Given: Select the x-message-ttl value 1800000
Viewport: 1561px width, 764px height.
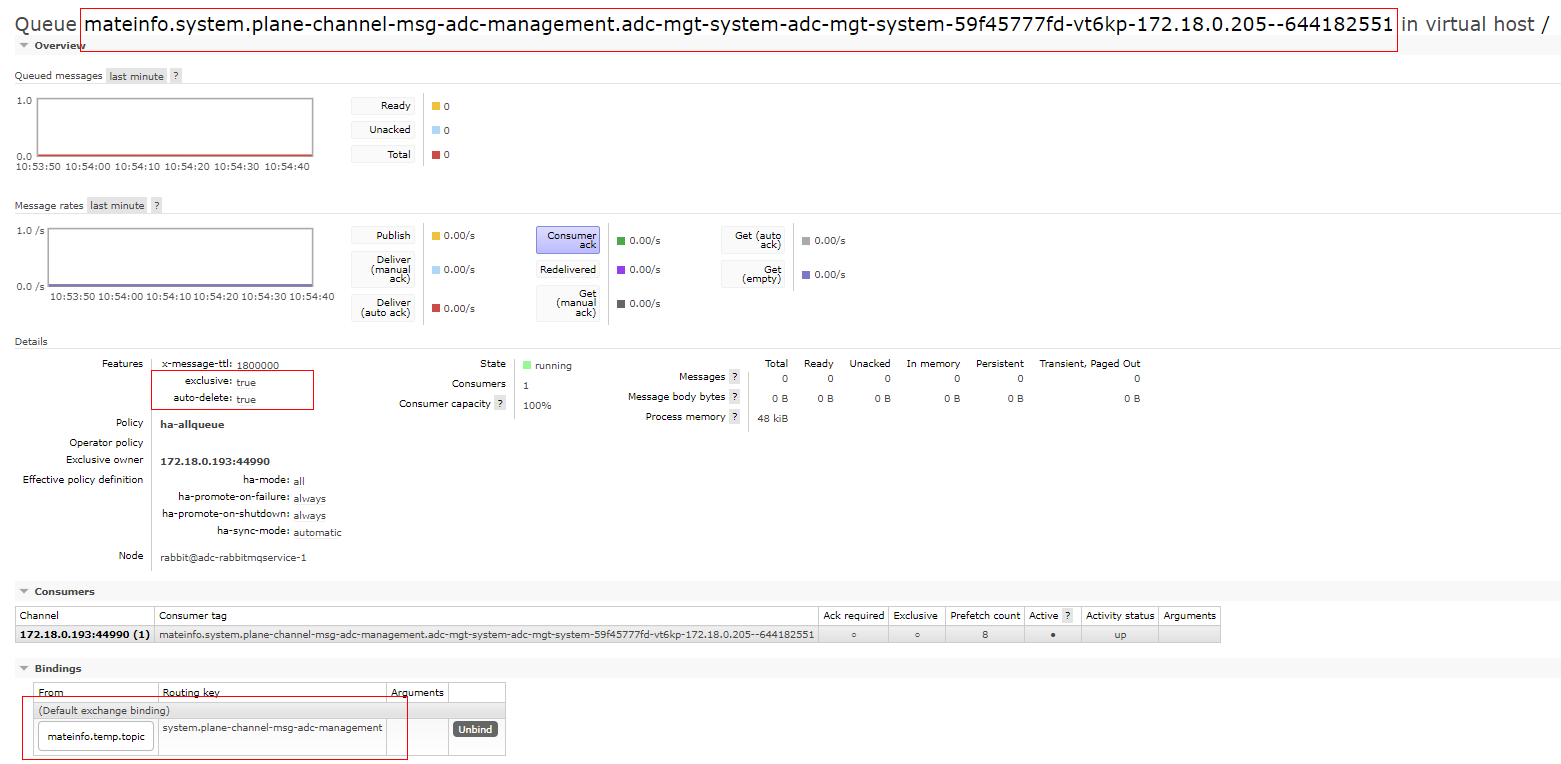Looking at the screenshot, I should (258, 365).
